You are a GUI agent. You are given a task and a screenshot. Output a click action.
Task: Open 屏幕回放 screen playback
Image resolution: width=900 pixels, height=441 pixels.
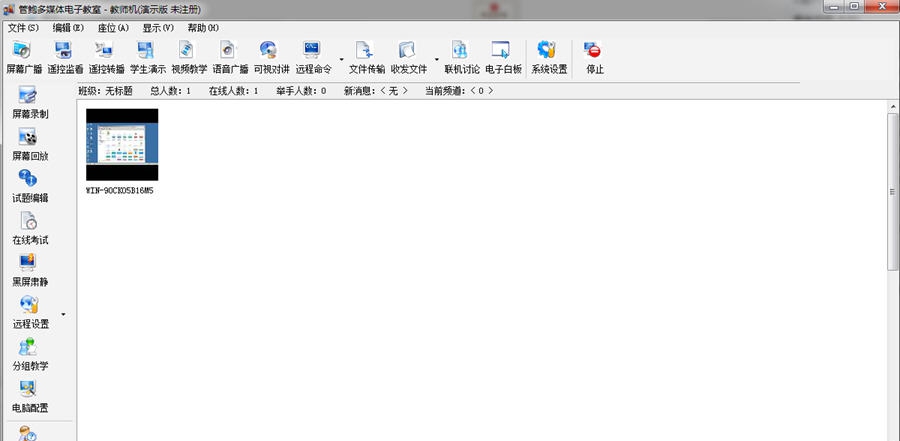point(30,145)
